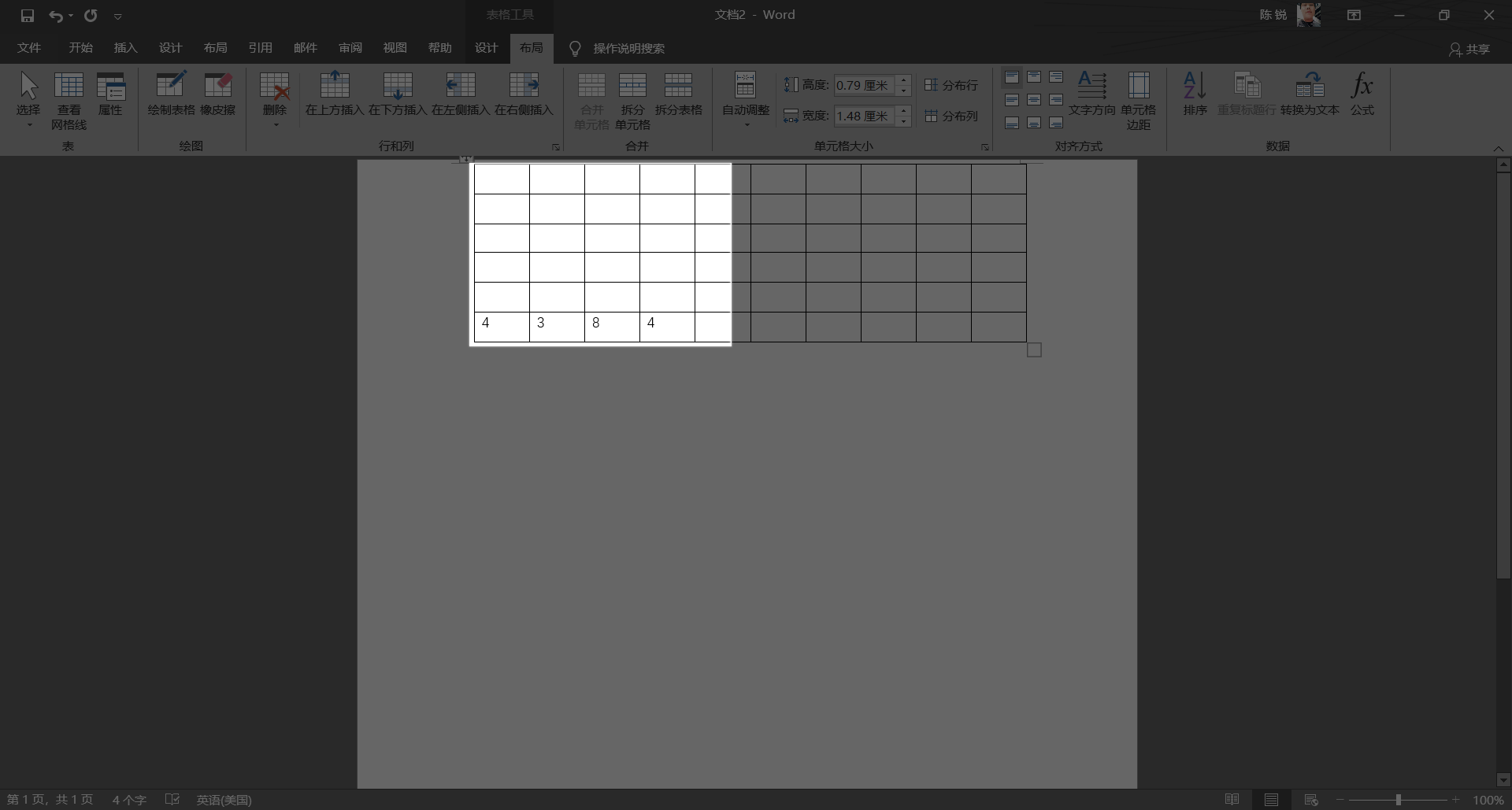
Task: Select Align Center alignment
Action: tap(1034, 100)
